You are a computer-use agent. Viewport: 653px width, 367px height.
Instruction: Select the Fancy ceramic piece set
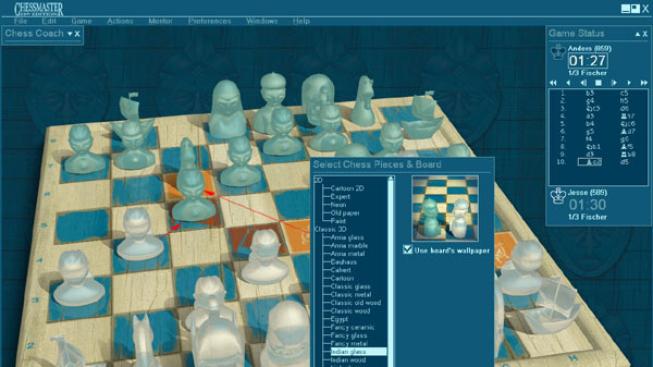352,327
